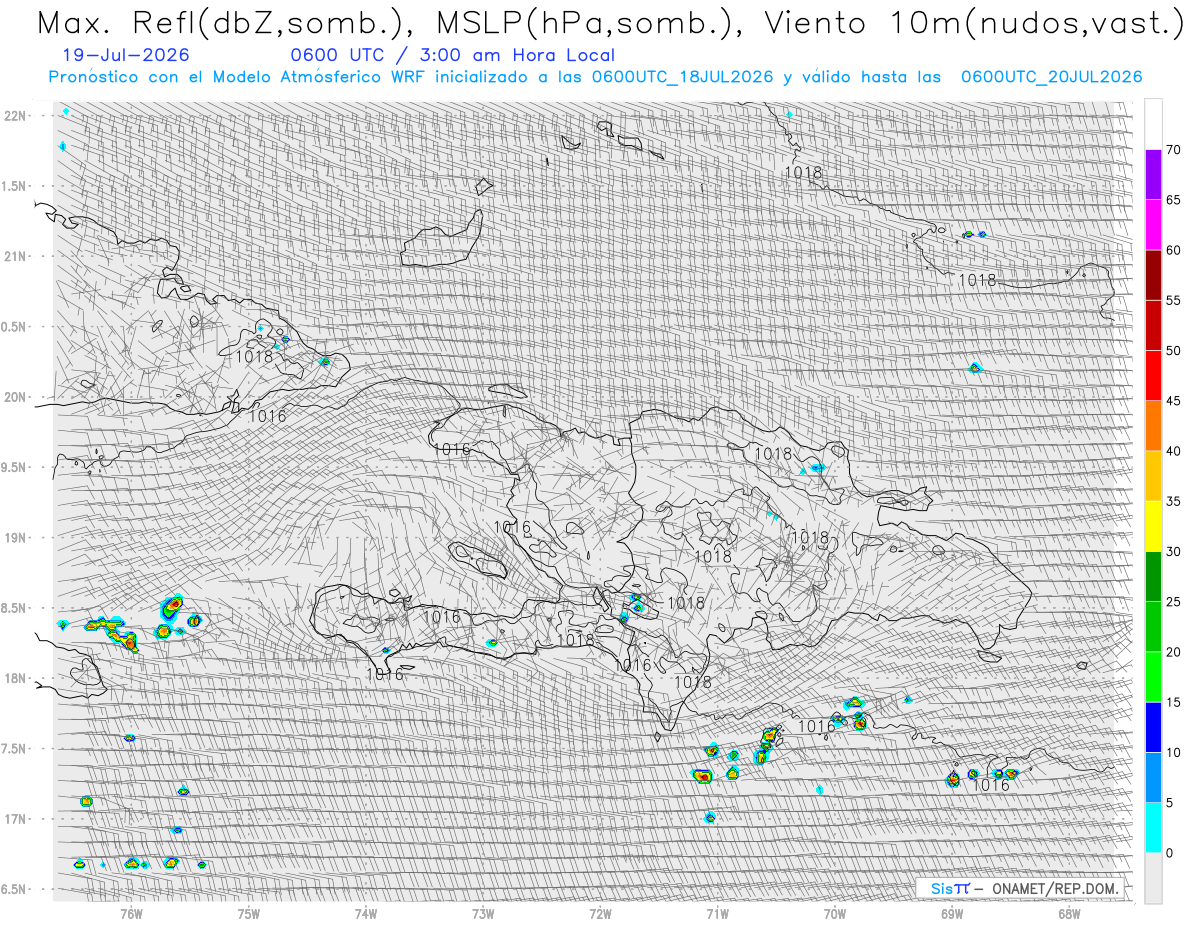The width and height of the screenshot is (1200, 927).
Task: Click the colorbar label 60
Action: click(x=1174, y=250)
